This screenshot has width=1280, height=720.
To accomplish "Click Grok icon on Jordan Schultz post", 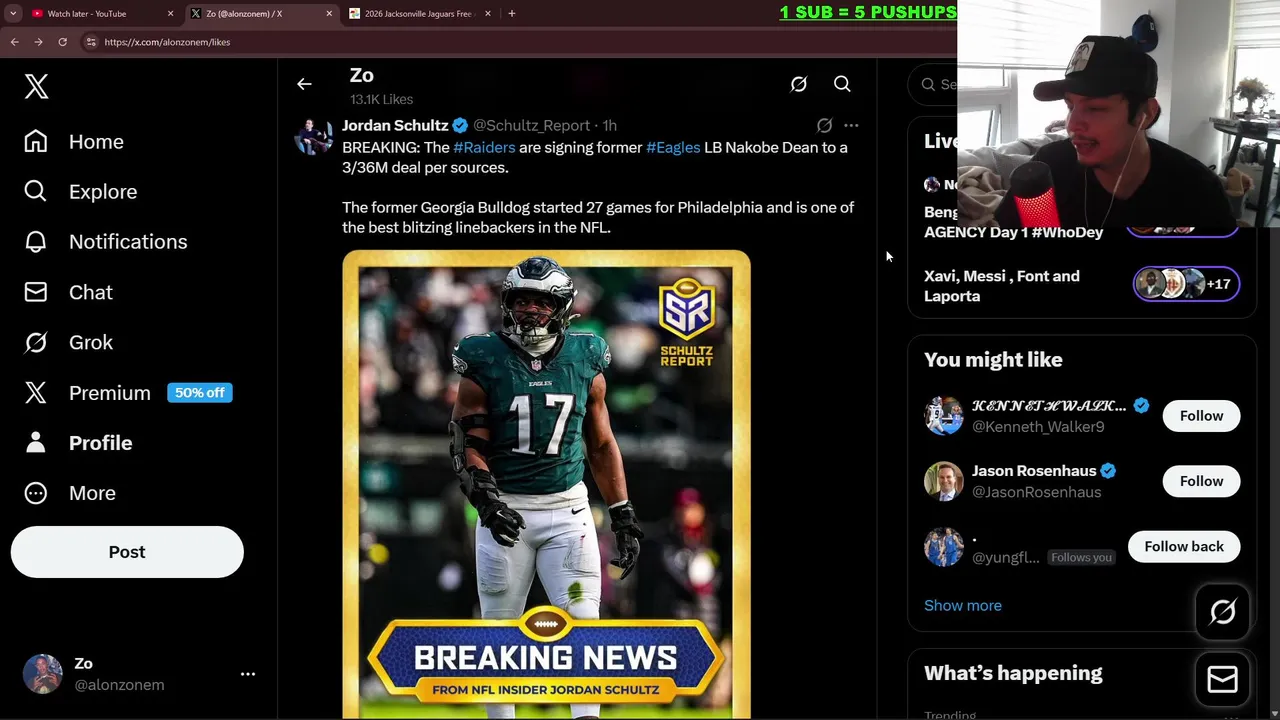I will (x=824, y=126).
